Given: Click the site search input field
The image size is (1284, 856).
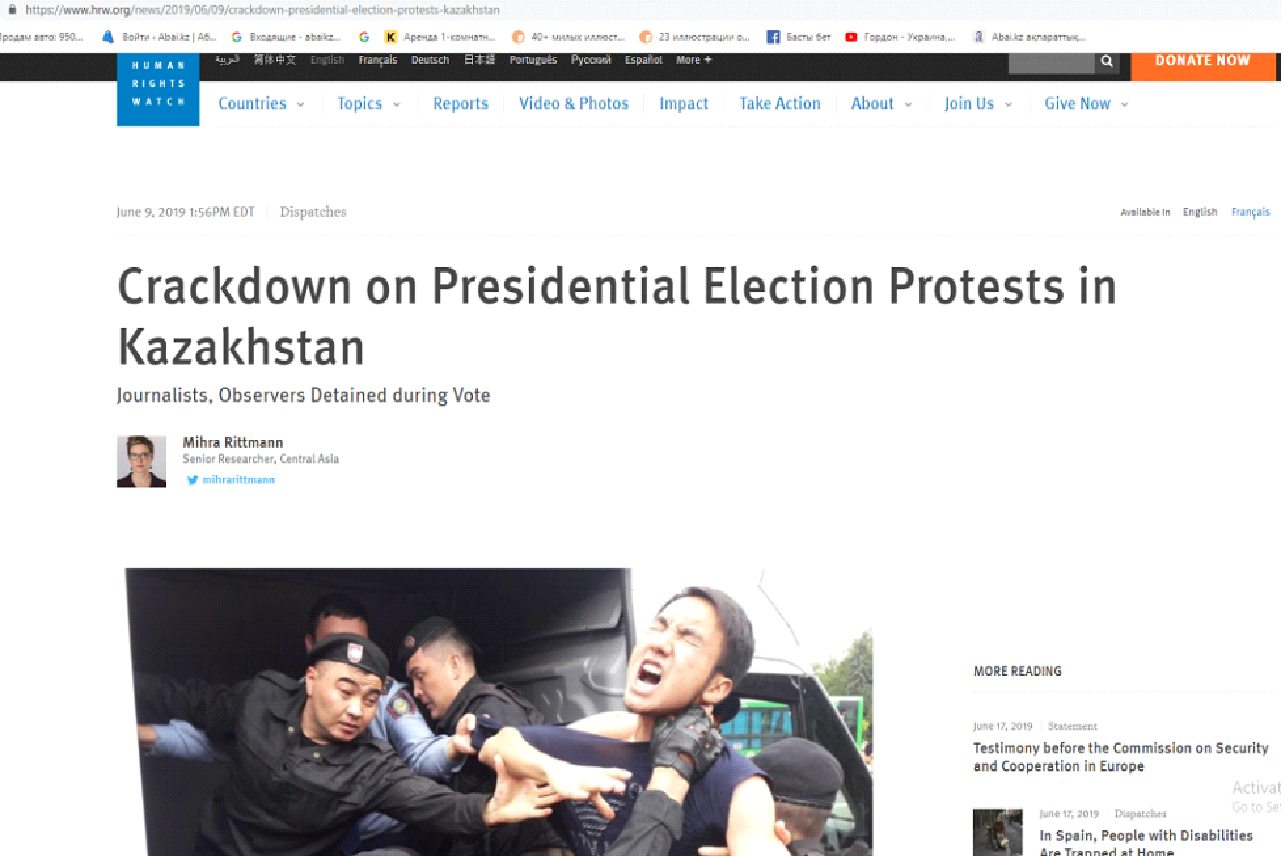Looking at the screenshot, I should tap(1052, 62).
